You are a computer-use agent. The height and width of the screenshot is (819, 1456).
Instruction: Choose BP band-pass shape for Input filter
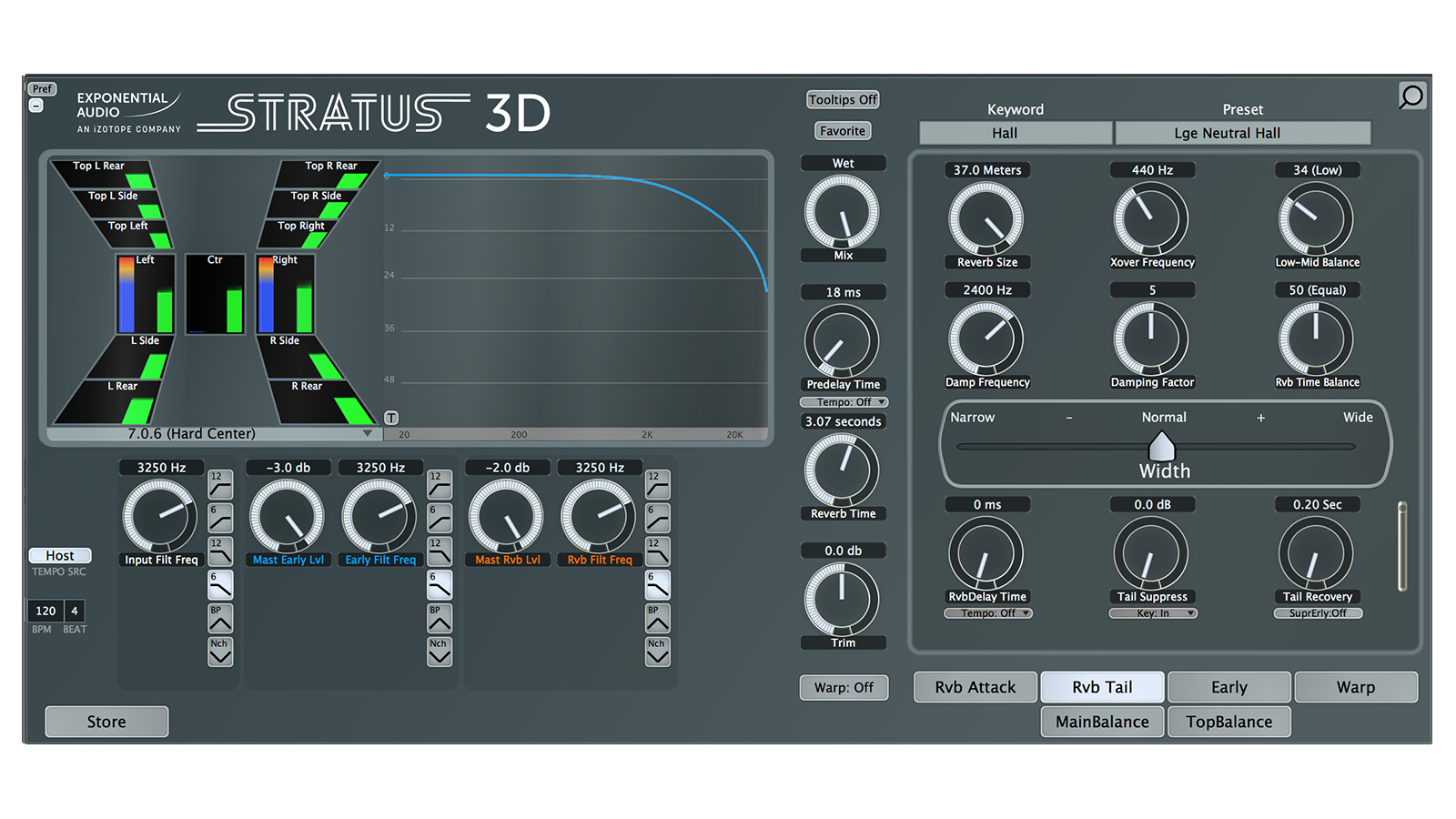pyautogui.click(x=220, y=619)
